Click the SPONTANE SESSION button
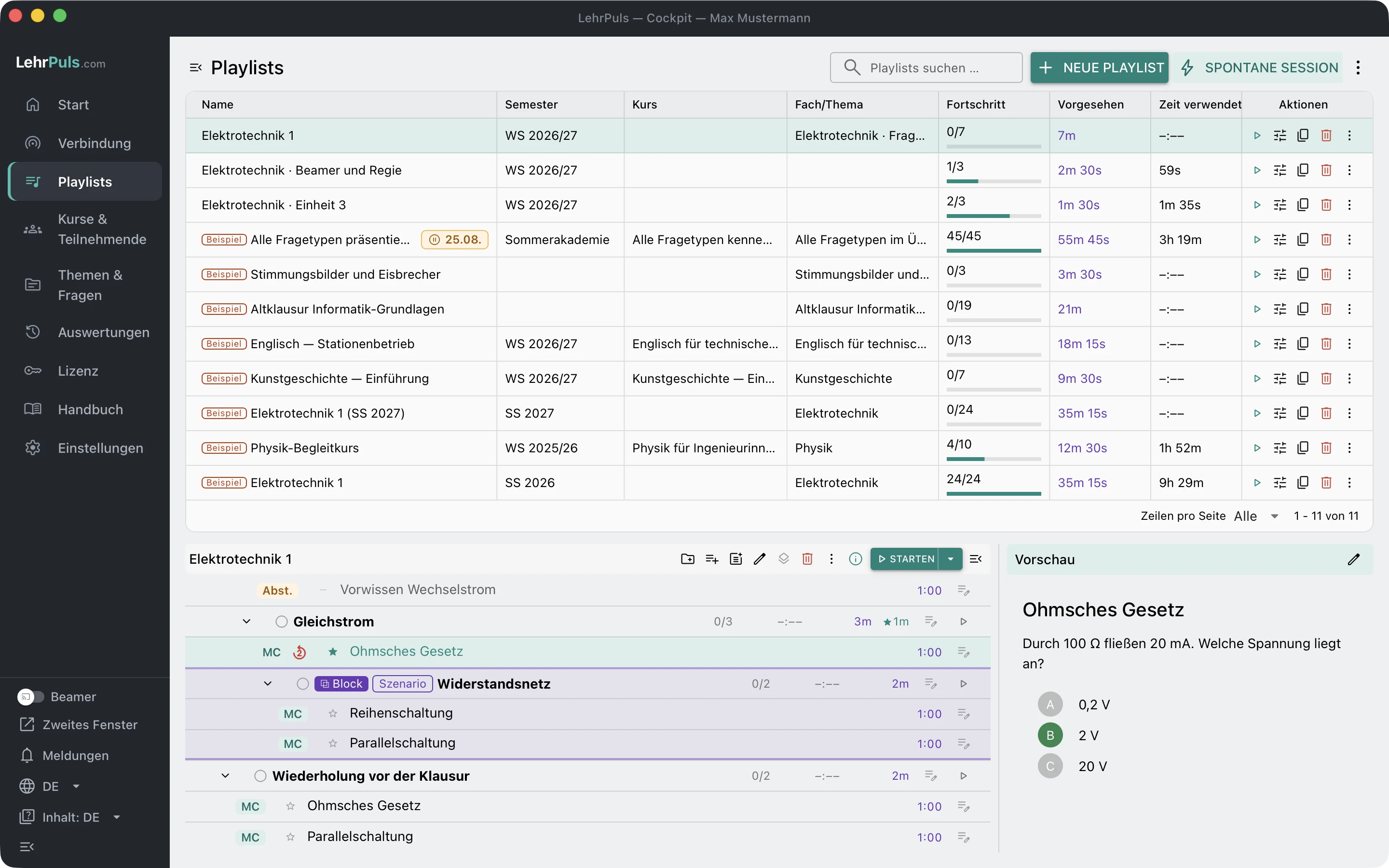The image size is (1389, 868). coord(1258,68)
